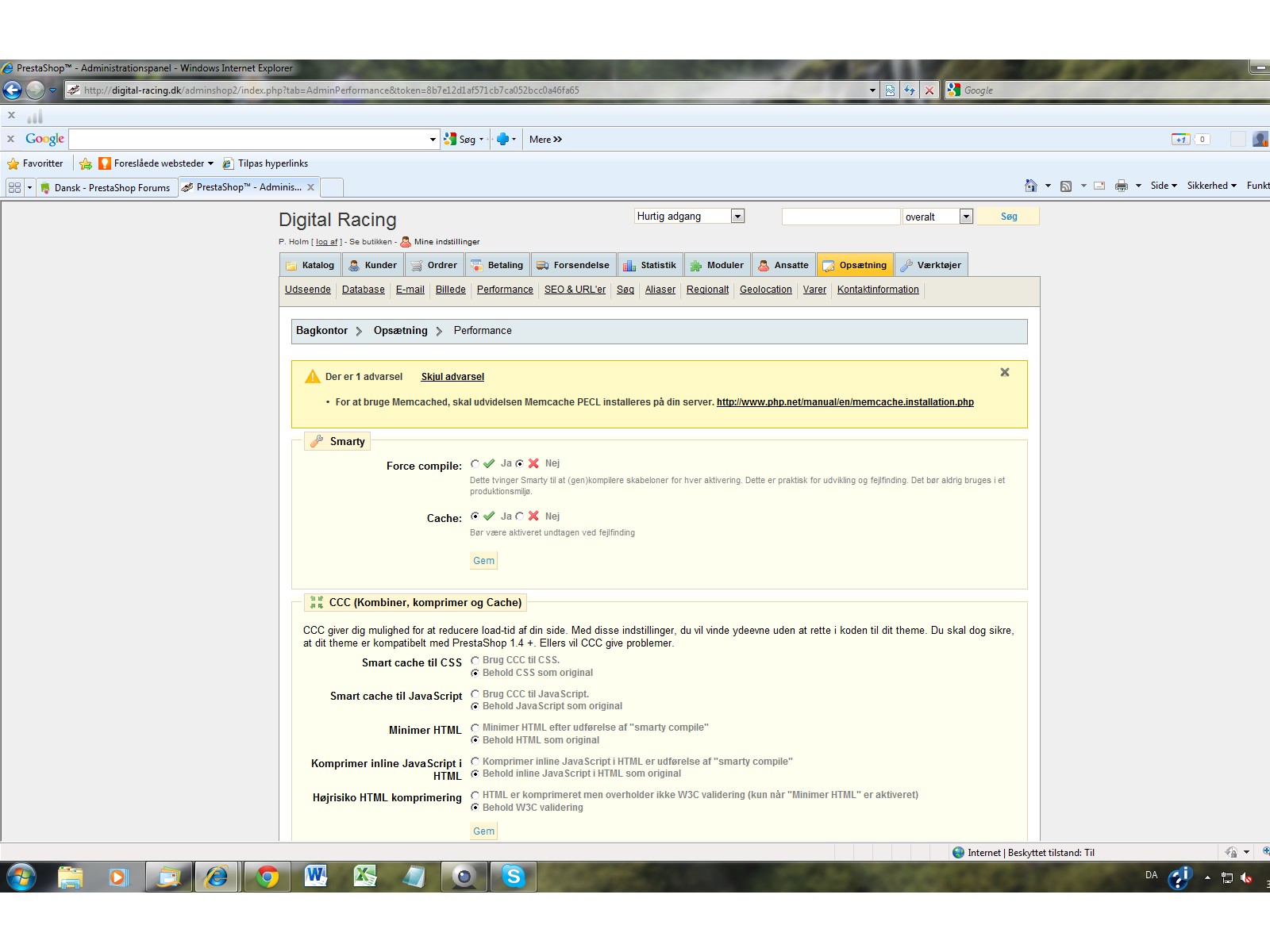Open the Quick Tabs grid icon
Image resolution: width=1270 pixels, height=952 pixels.
click(x=14, y=187)
